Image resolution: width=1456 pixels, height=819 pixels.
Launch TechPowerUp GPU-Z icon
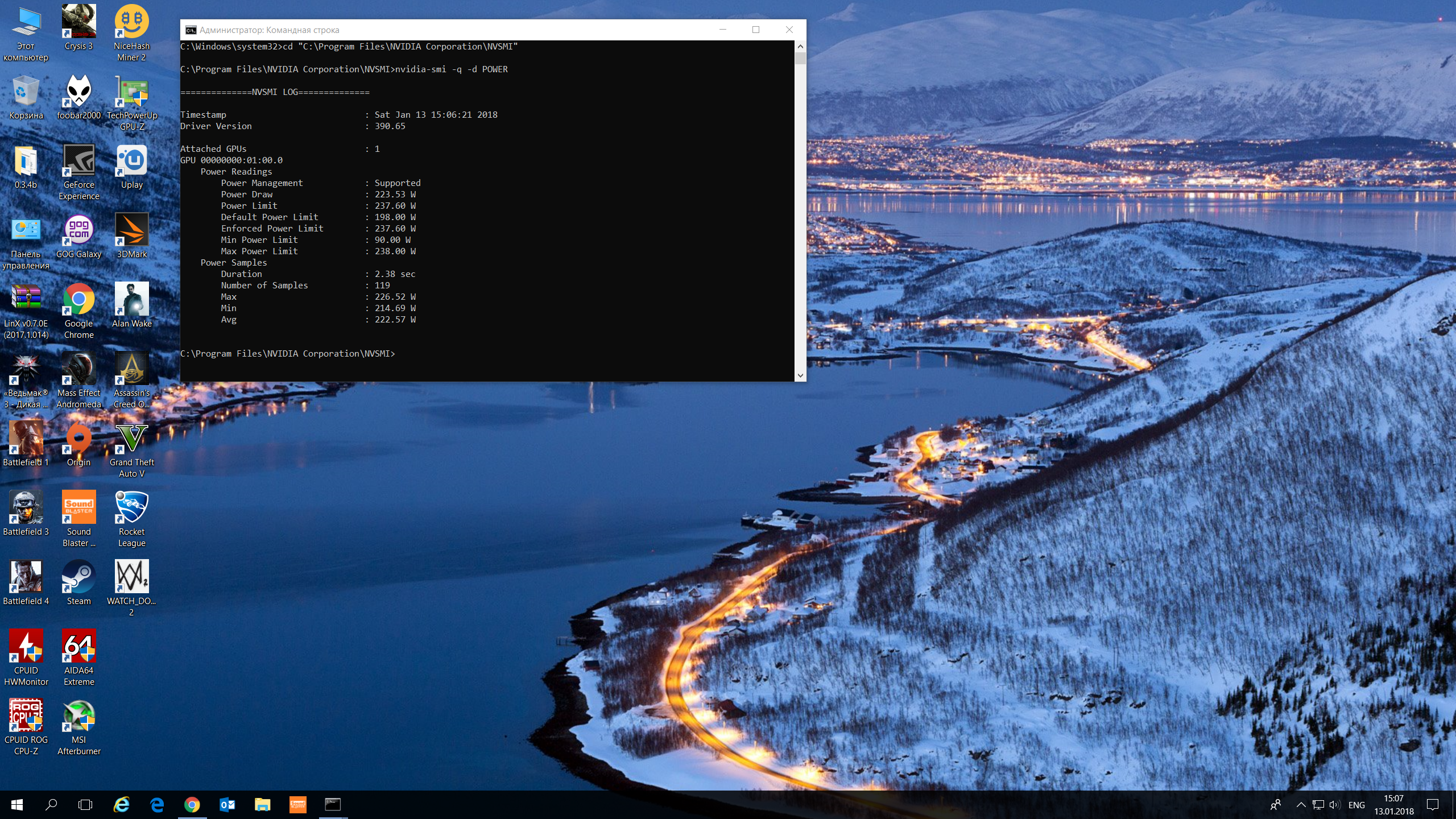[131, 92]
